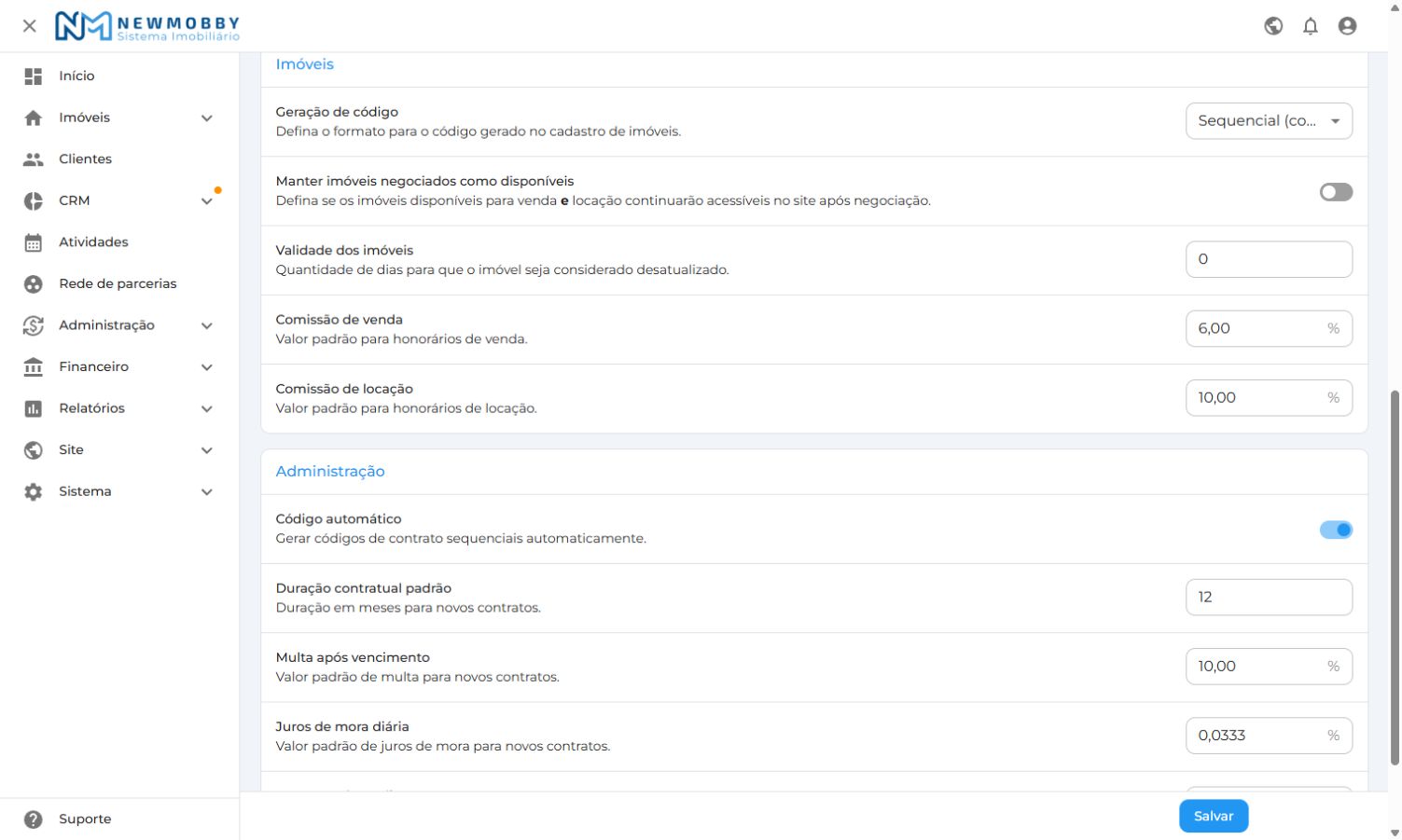The image size is (1402, 840).
Task: Open the notifications bell
Action: click(x=1311, y=26)
